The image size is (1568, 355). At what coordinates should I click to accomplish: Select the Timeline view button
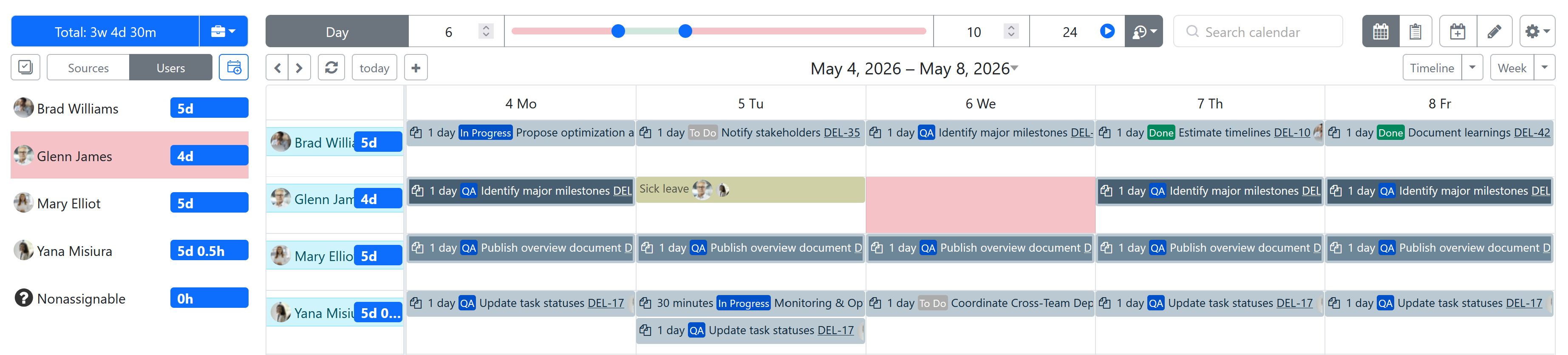[1432, 68]
